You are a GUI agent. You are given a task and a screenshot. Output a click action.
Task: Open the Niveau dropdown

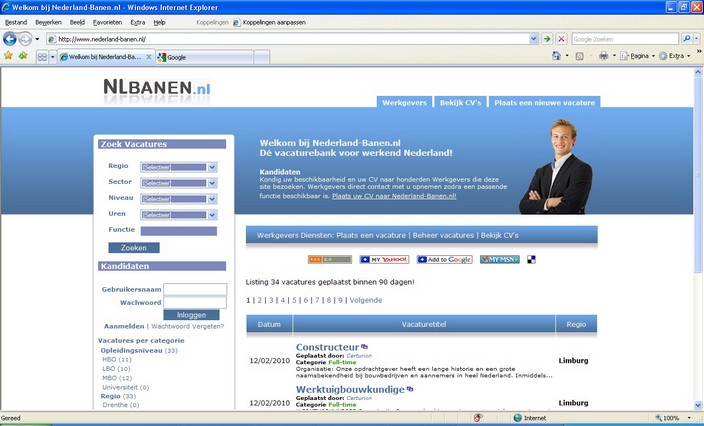[x=179, y=199]
